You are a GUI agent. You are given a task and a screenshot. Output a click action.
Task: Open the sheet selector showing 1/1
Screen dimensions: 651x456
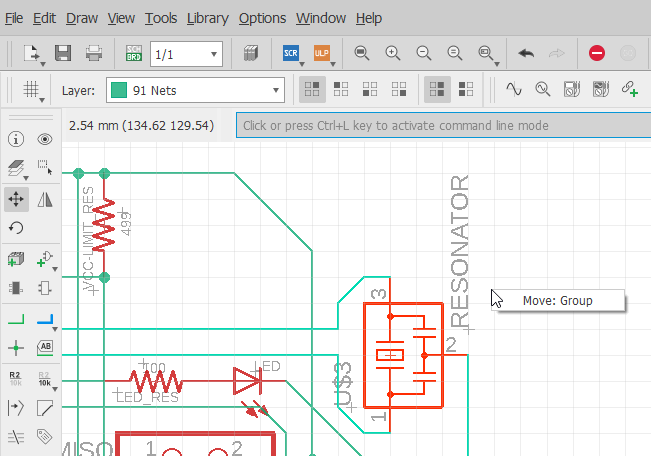pos(186,54)
